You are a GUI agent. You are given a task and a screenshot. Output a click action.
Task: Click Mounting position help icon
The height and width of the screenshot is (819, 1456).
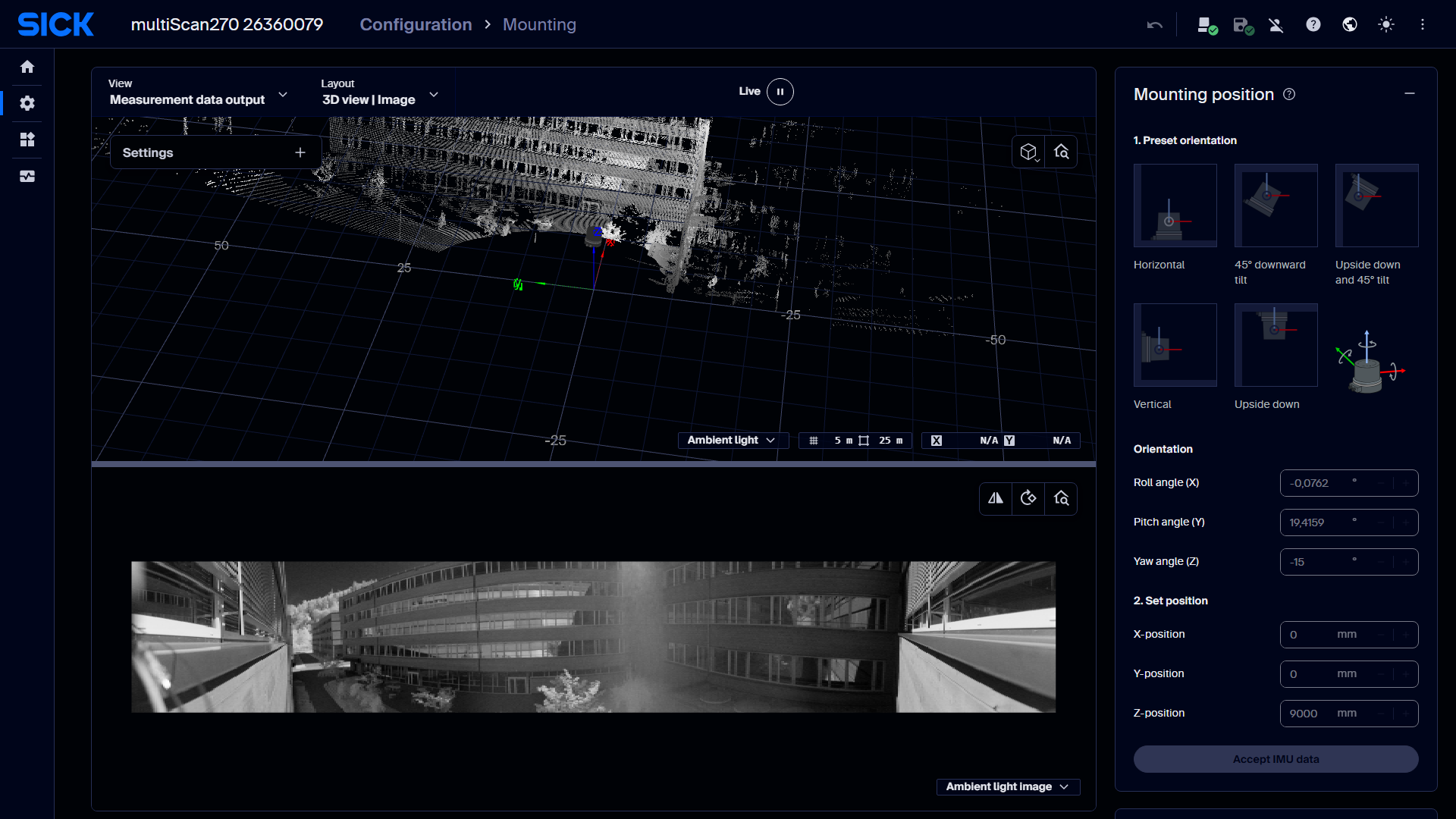[x=1289, y=94]
